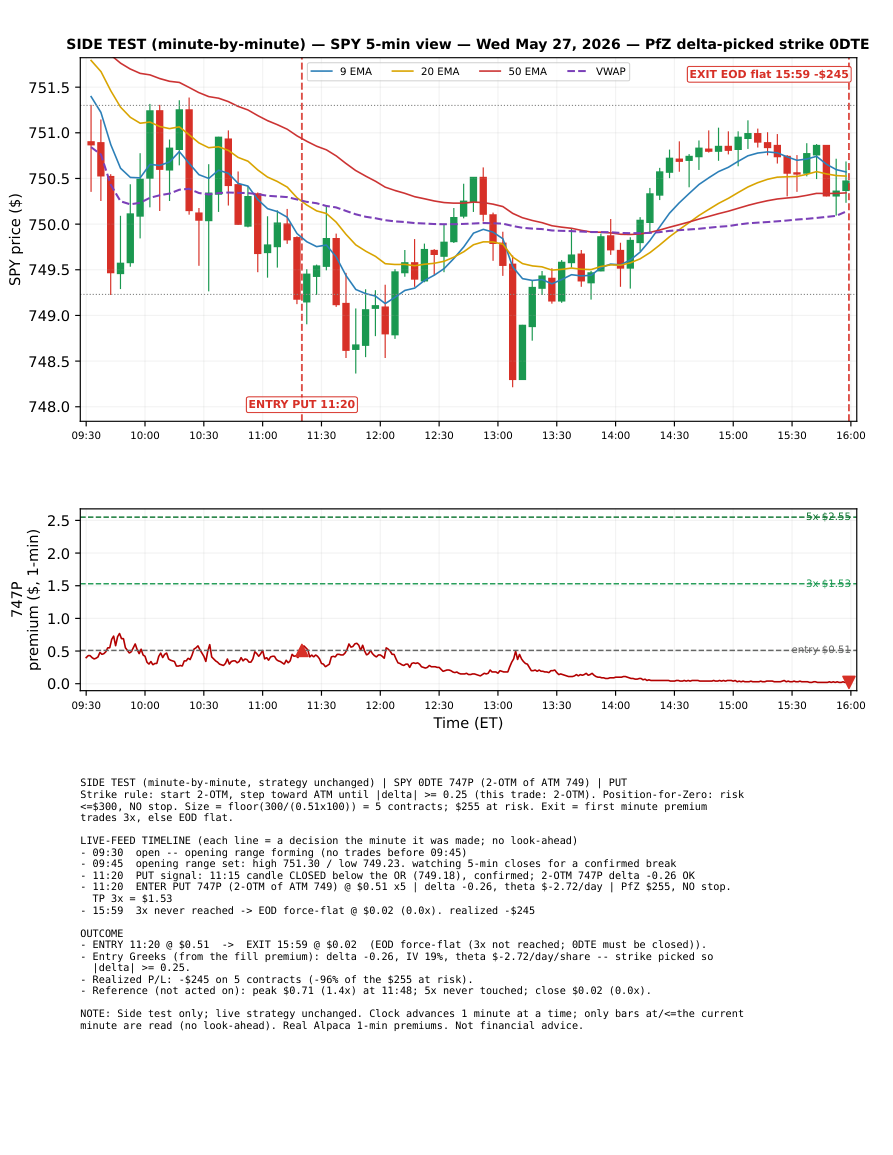Click the 09:45 opening range set line

(378, 864)
